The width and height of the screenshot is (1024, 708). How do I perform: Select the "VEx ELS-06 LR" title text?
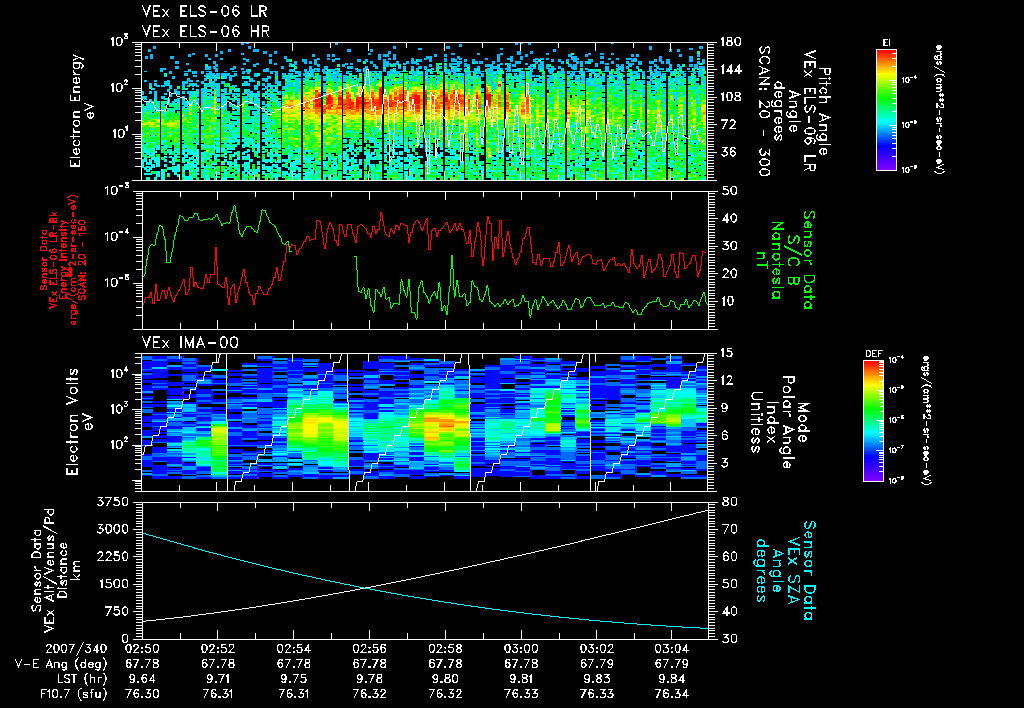tap(204, 11)
